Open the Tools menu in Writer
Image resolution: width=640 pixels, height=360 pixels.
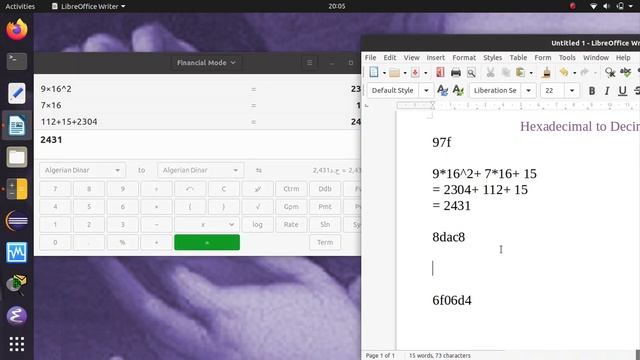tap(567, 58)
